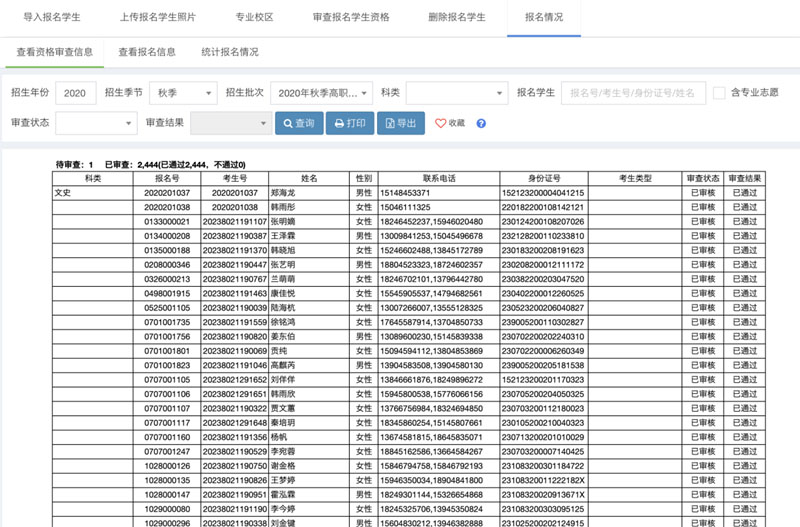Switch to 导入报名学生 tab
800x527 pixels.
coord(52,18)
